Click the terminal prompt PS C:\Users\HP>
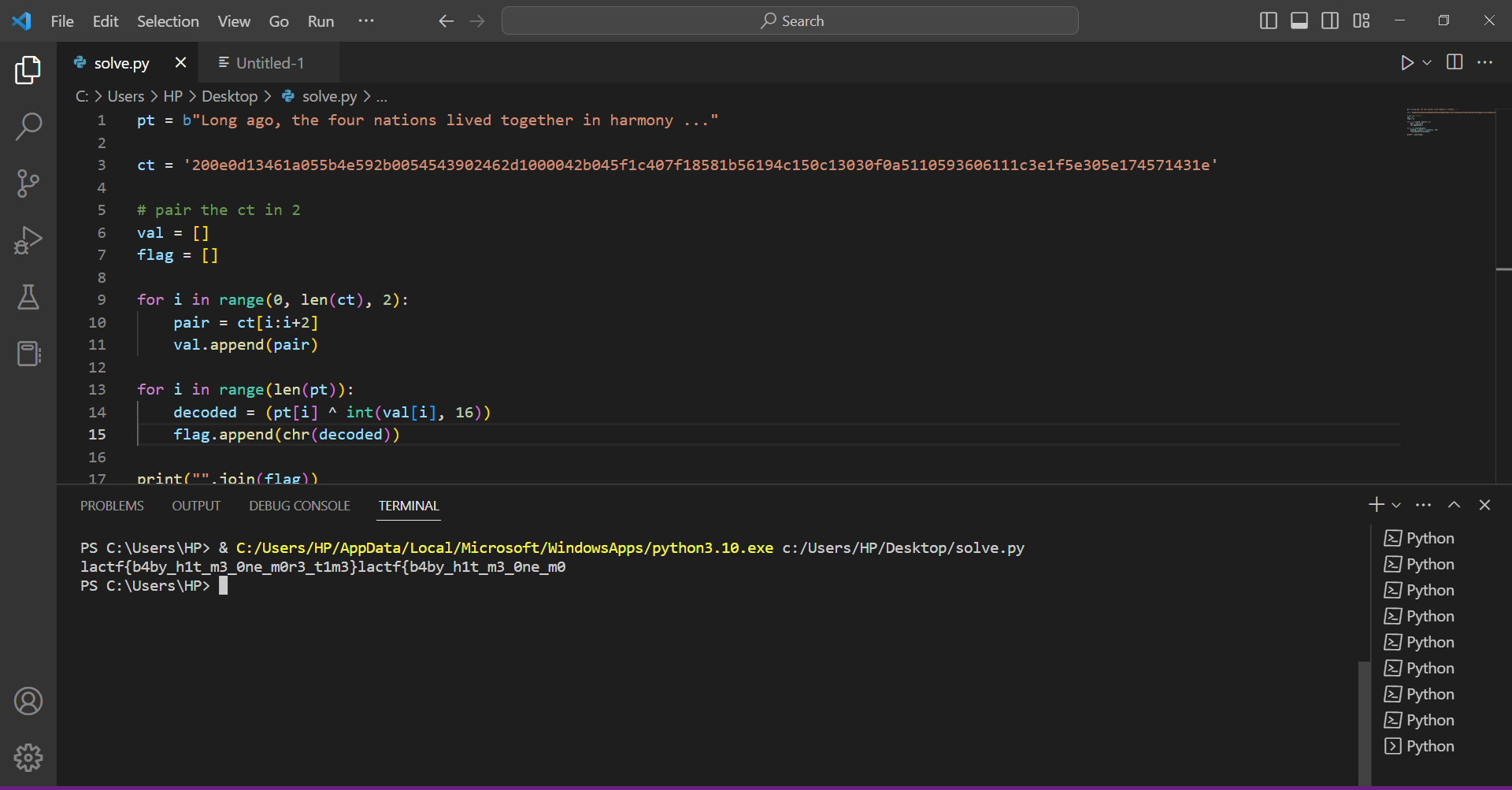 pyautogui.click(x=146, y=586)
